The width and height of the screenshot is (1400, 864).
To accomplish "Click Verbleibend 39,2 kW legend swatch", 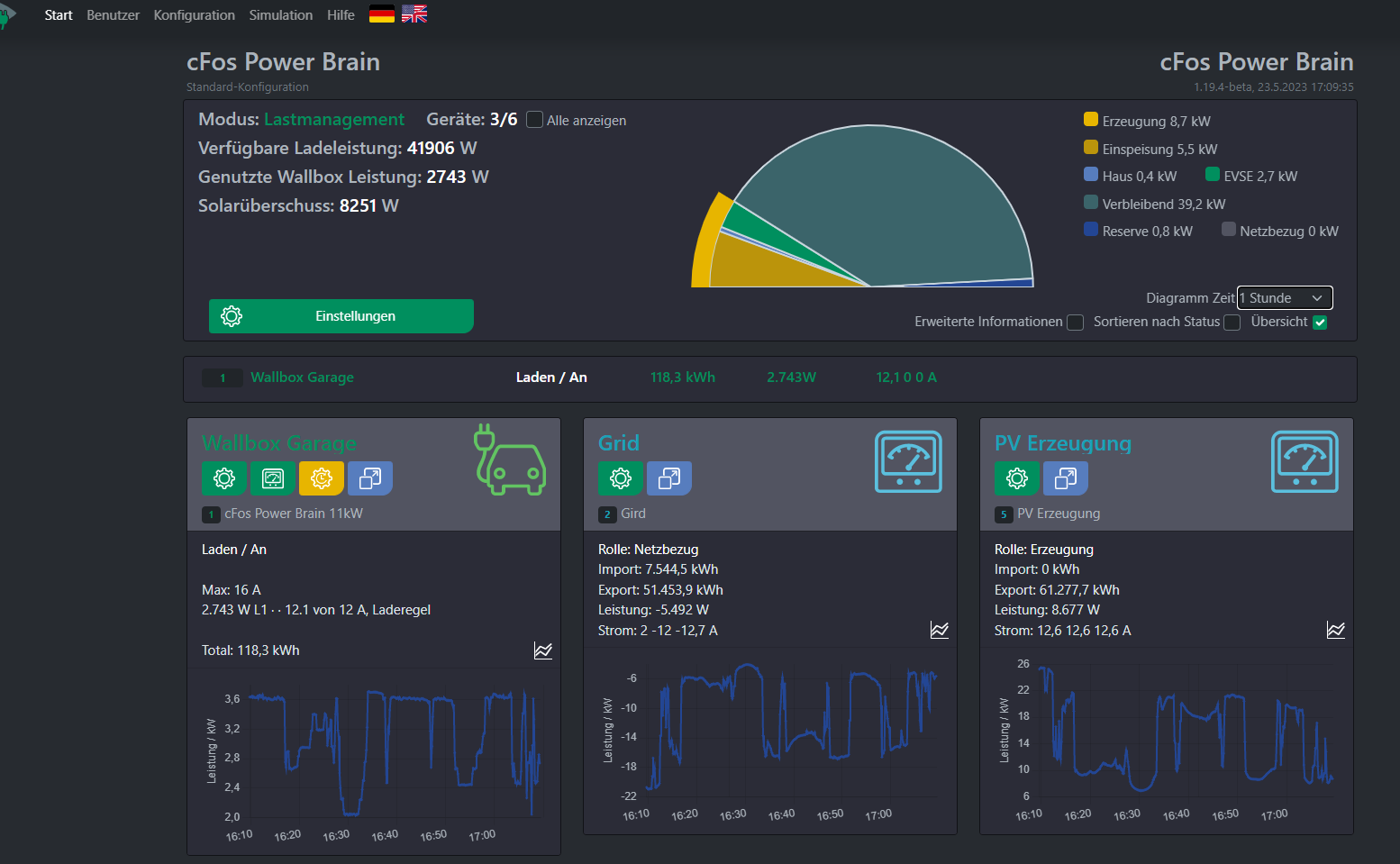I will (1091, 203).
